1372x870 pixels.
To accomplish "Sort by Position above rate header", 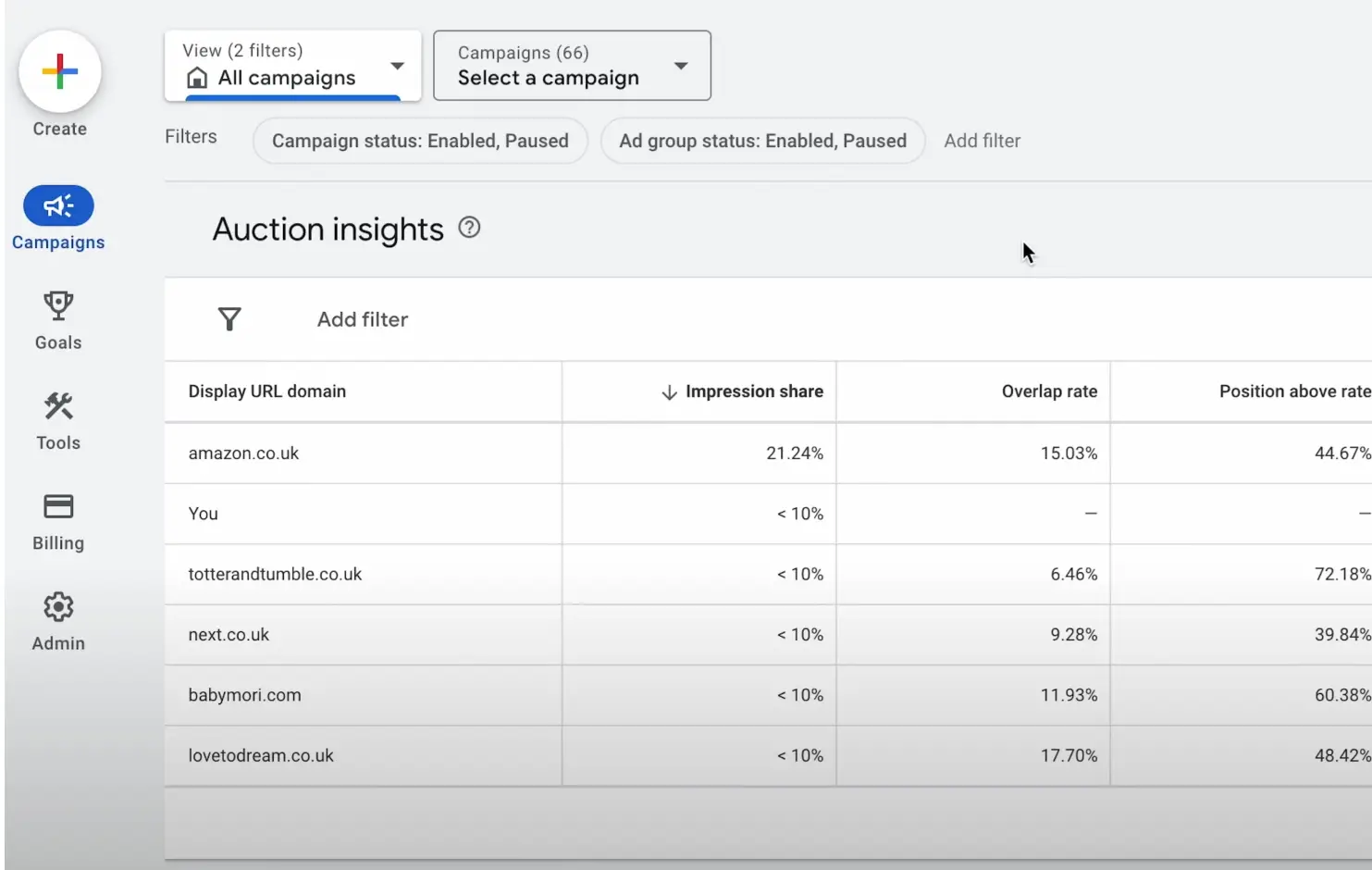I will [x=1294, y=391].
